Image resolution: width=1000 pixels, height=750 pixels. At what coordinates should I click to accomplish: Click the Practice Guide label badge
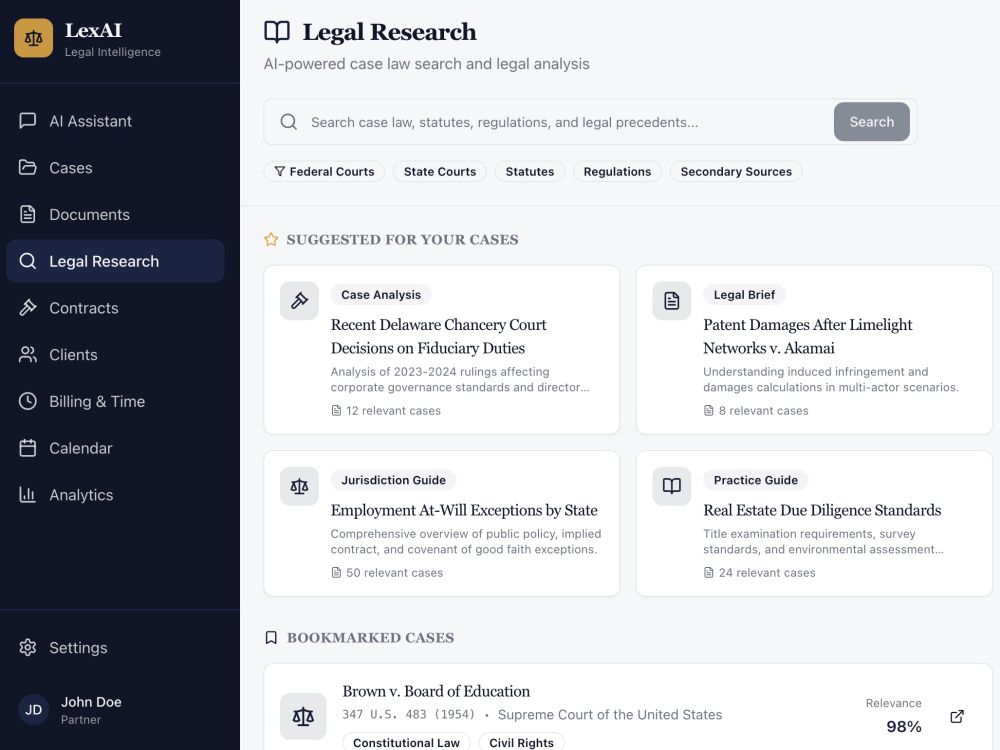coord(756,480)
